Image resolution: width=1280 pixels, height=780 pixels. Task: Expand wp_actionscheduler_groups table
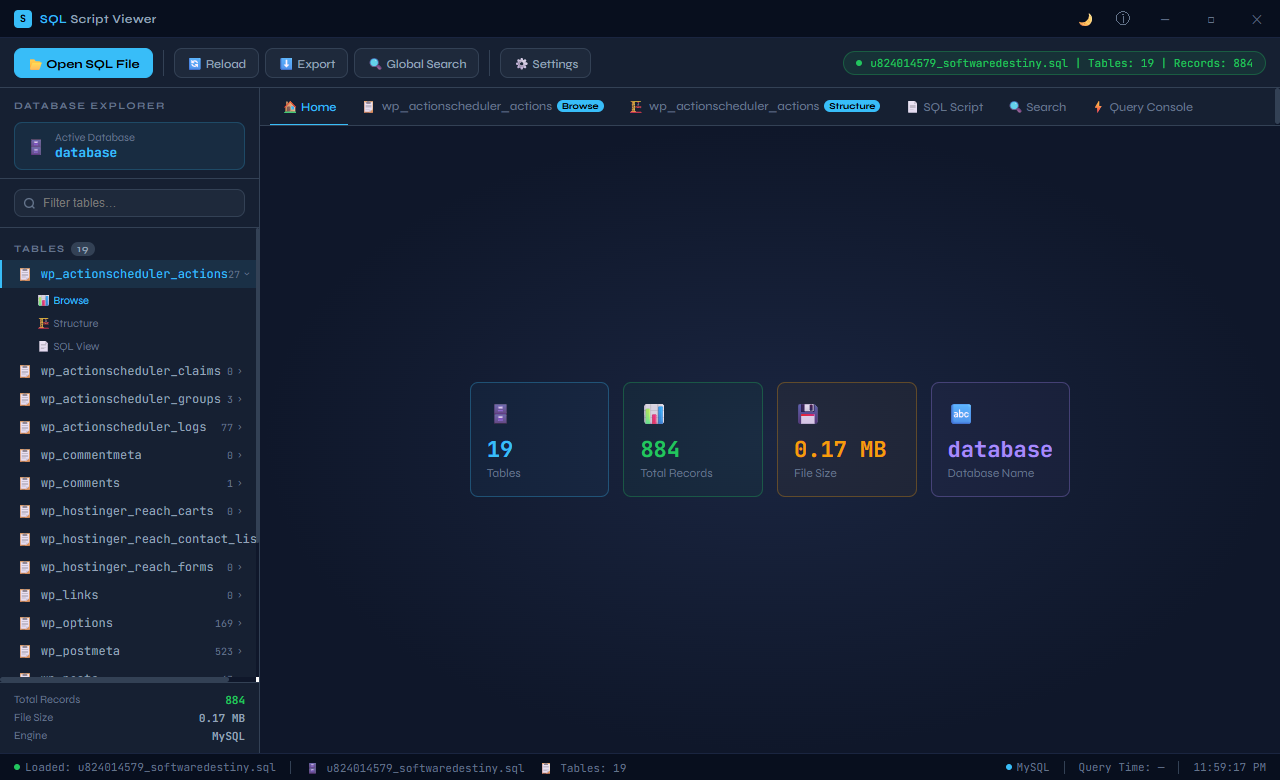[128, 399]
